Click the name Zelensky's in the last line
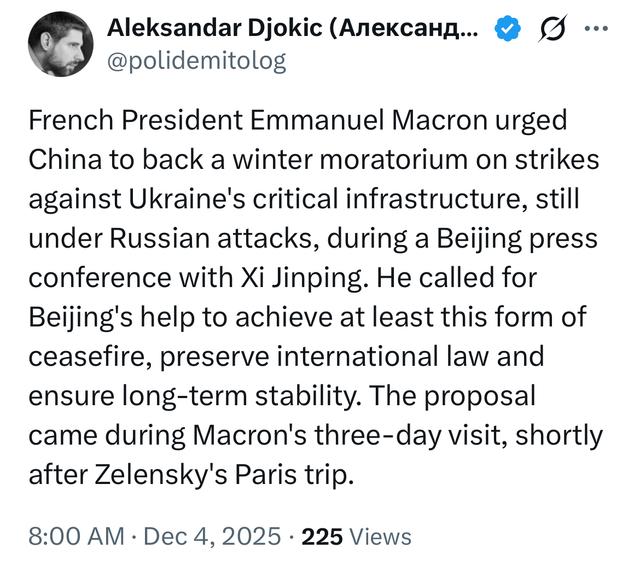This screenshot has height=567, width=640. (161, 476)
